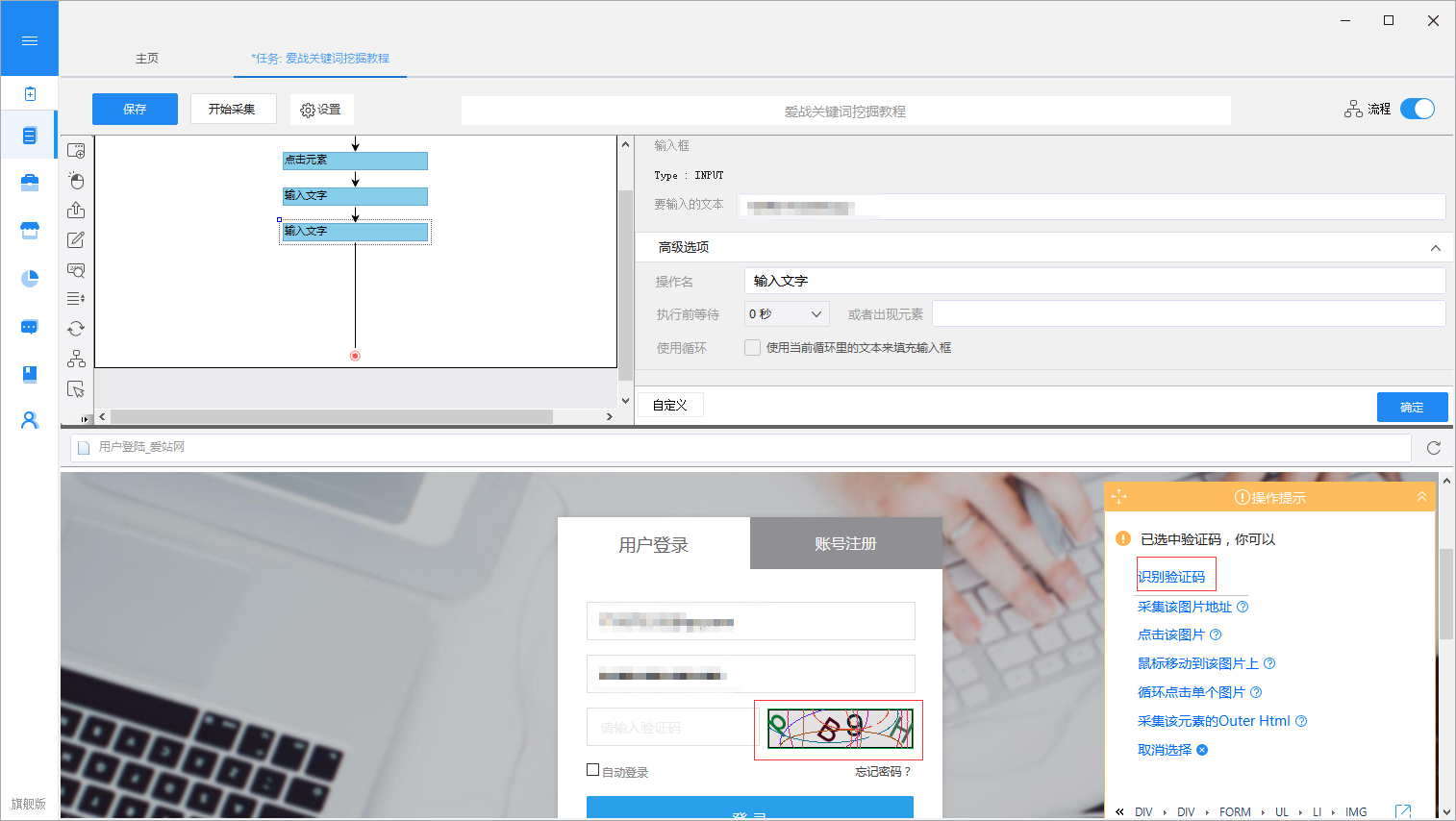Select the input text pencil tool icon
Viewport: 1456px width, 821px height.
[76, 239]
